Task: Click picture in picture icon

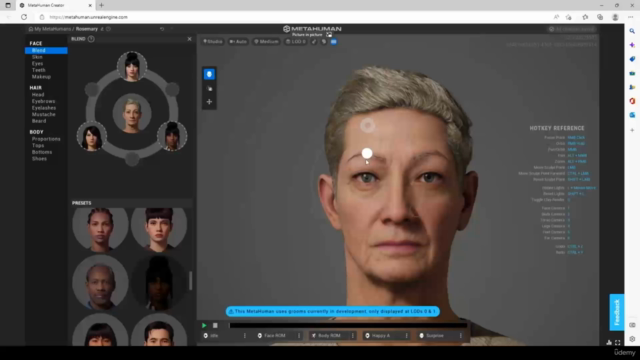Action: [329, 35]
